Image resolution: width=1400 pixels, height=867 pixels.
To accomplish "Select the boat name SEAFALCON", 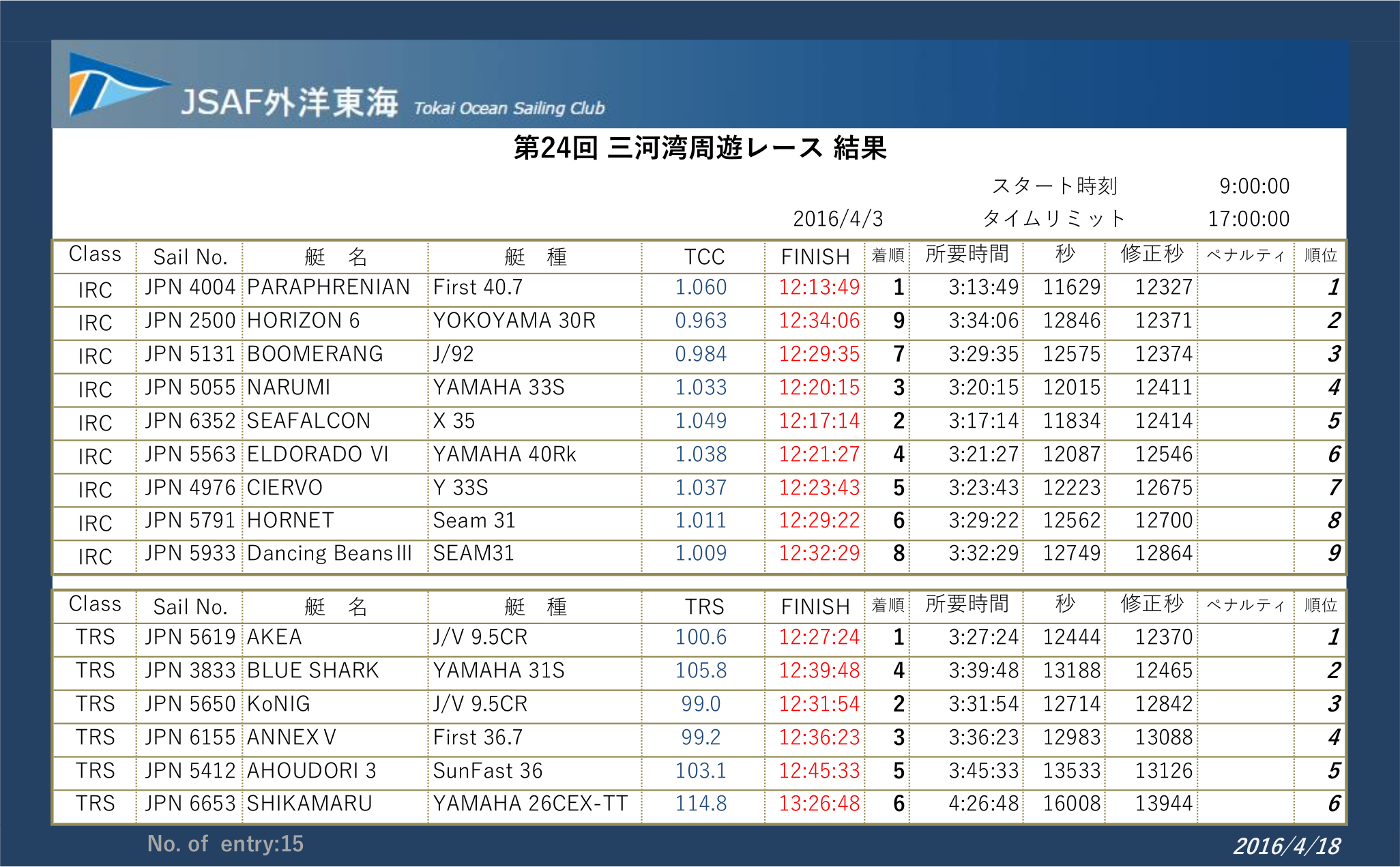I will click(x=308, y=421).
